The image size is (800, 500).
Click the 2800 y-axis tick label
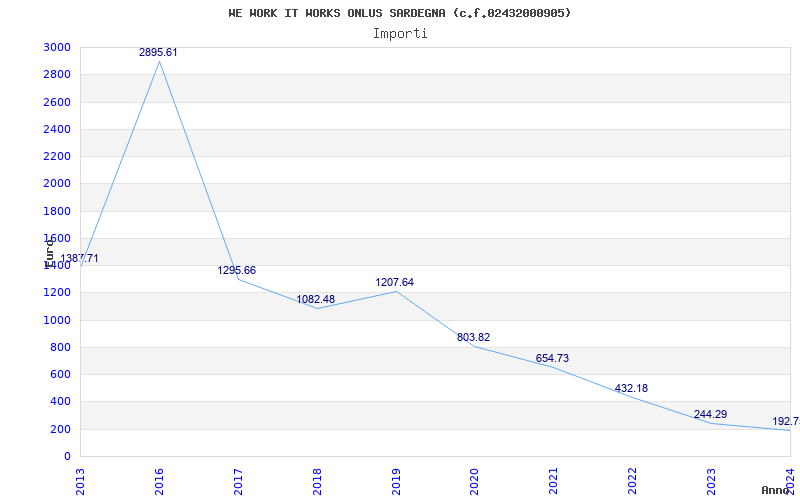click(x=57, y=75)
